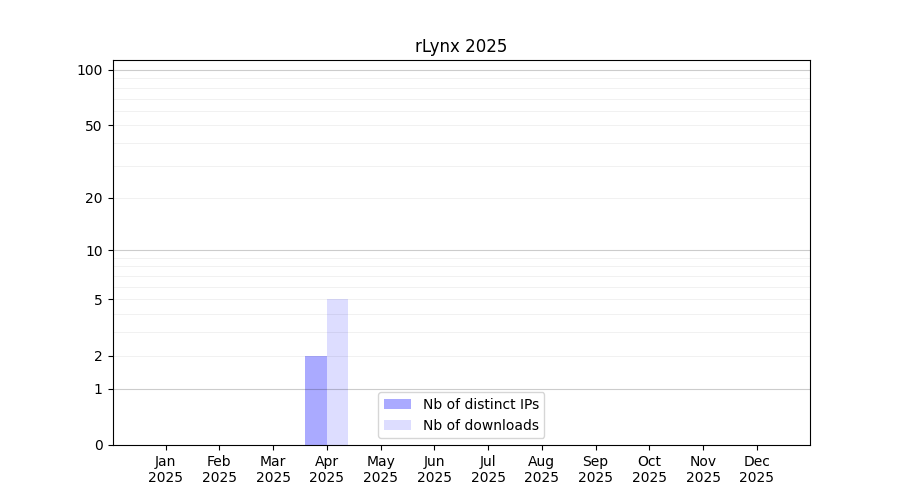900x500 pixels.
Task: Click the 'Aug 2025' x-axis label
Action: point(542,469)
